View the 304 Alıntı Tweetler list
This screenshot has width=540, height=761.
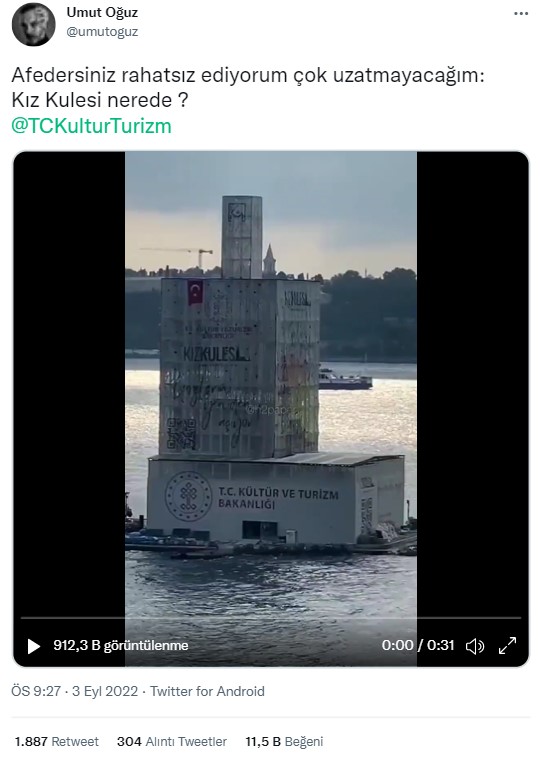[x=172, y=742]
